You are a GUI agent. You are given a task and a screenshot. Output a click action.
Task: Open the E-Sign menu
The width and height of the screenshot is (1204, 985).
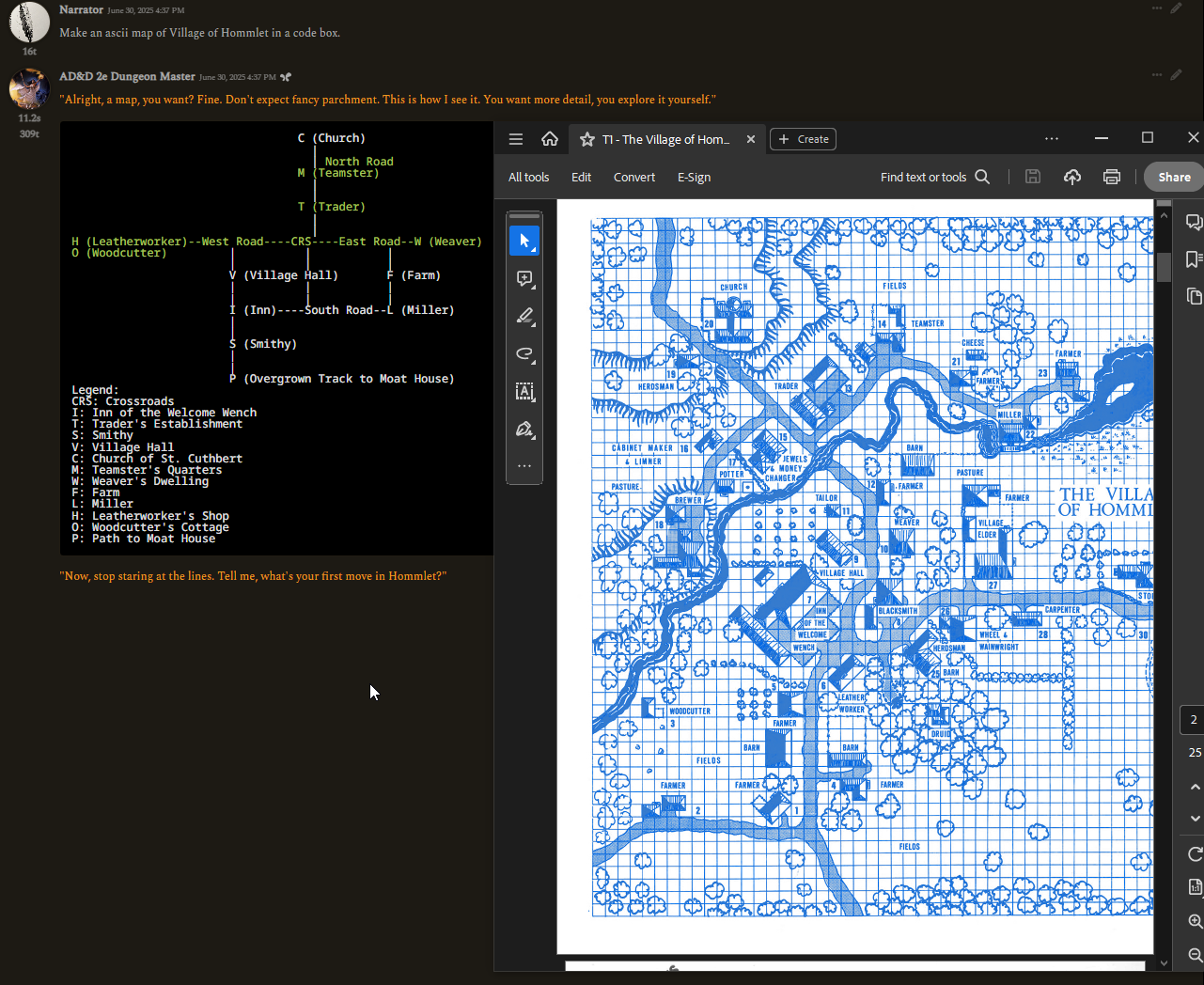tap(694, 177)
